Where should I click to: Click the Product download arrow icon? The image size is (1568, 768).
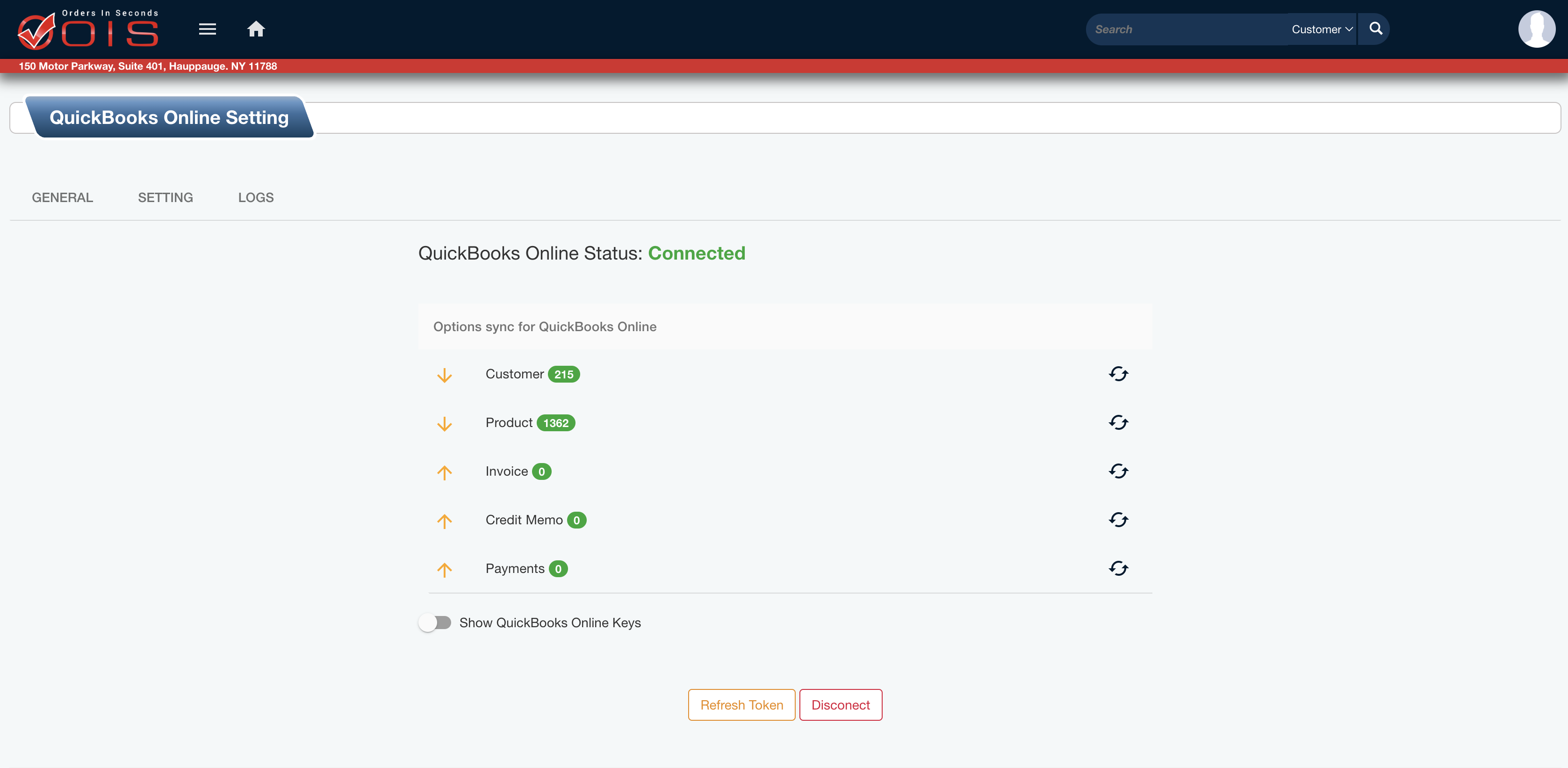[444, 424]
